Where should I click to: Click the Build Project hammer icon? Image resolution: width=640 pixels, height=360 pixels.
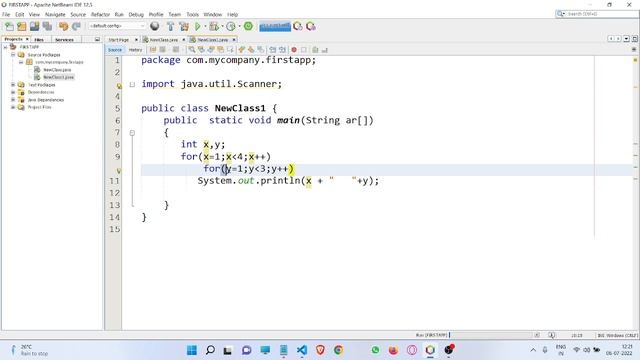(x=171, y=27)
